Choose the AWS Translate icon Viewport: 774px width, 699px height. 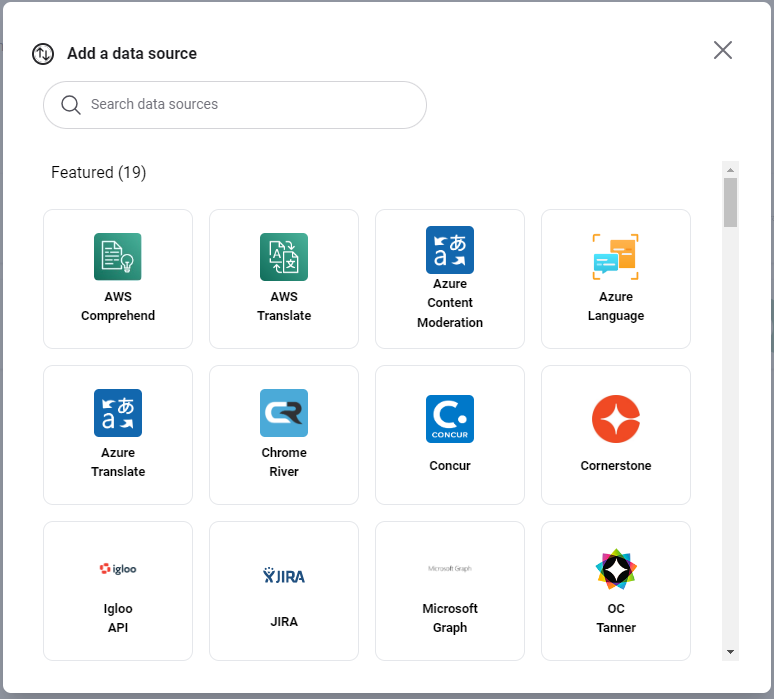tap(284, 257)
